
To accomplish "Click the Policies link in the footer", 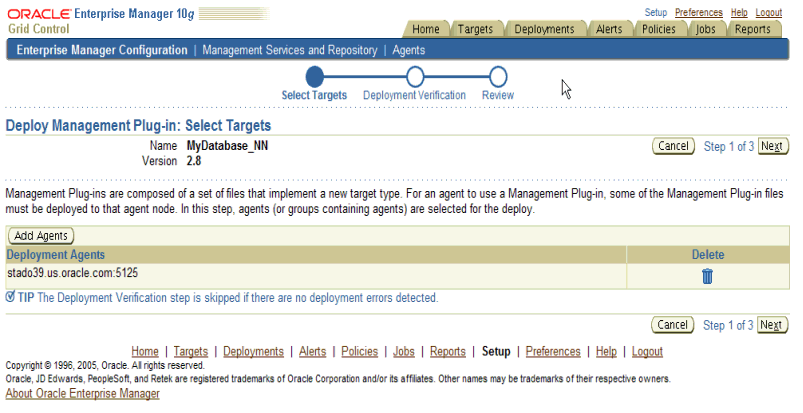I will tap(359, 352).
